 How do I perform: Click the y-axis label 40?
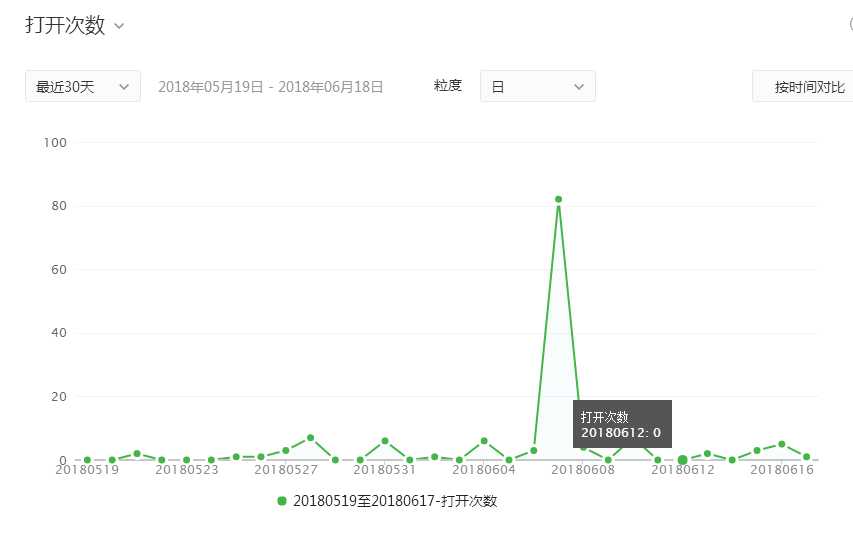(x=59, y=332)
